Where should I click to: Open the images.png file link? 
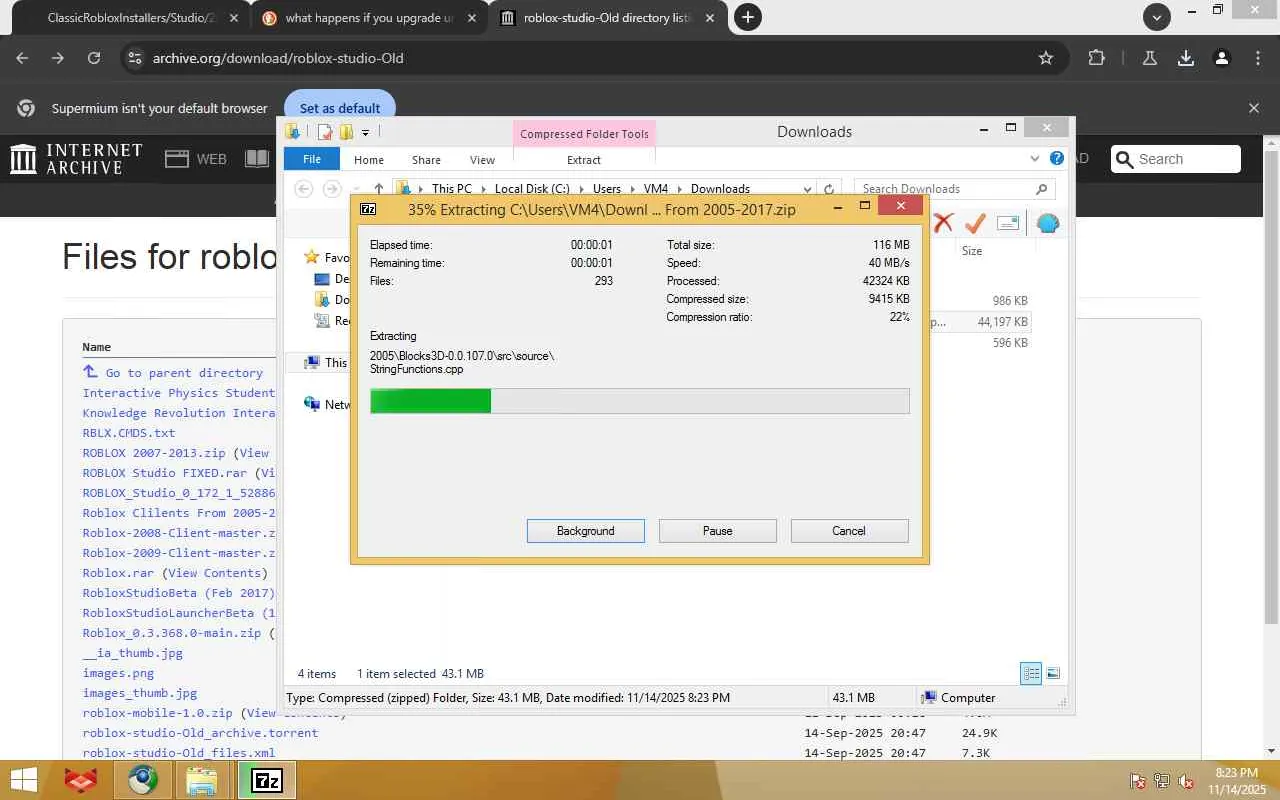[118, 673]
